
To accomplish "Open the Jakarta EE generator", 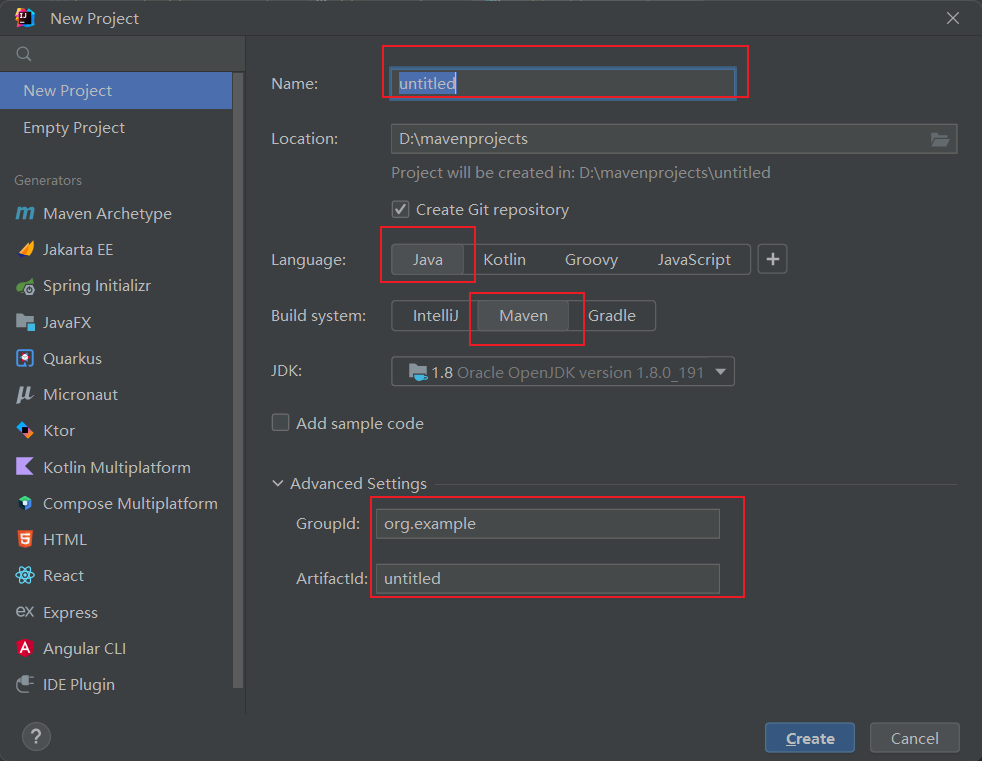I will pos(78,249).
